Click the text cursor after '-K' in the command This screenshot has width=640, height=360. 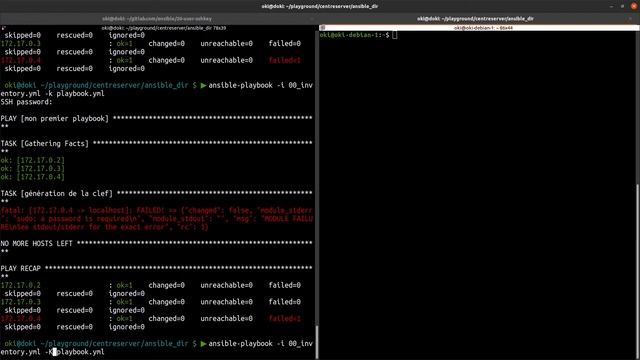pyautogui.click(x=55, y=351)
